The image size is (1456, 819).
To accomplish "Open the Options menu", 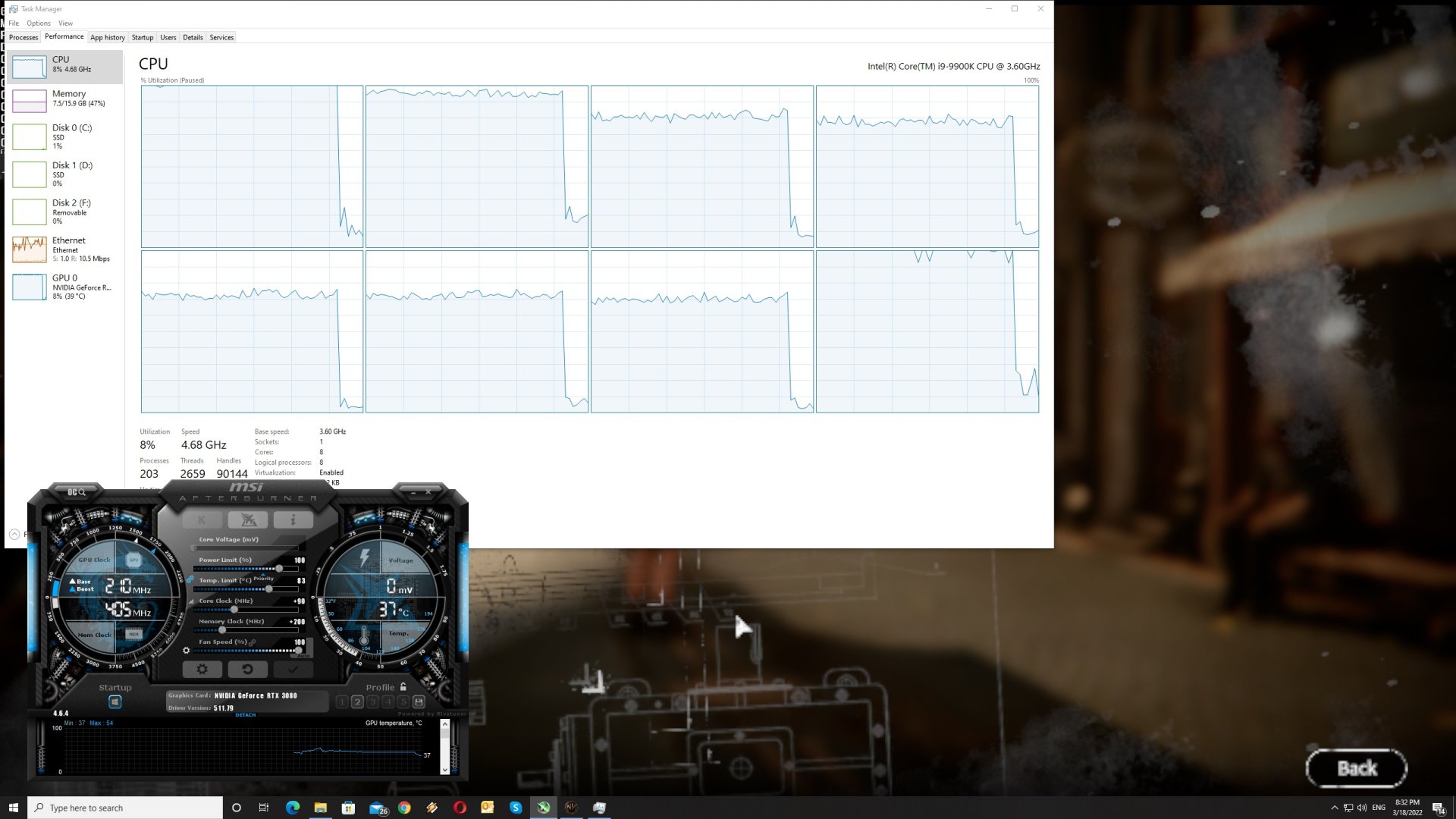I will 39,24.
